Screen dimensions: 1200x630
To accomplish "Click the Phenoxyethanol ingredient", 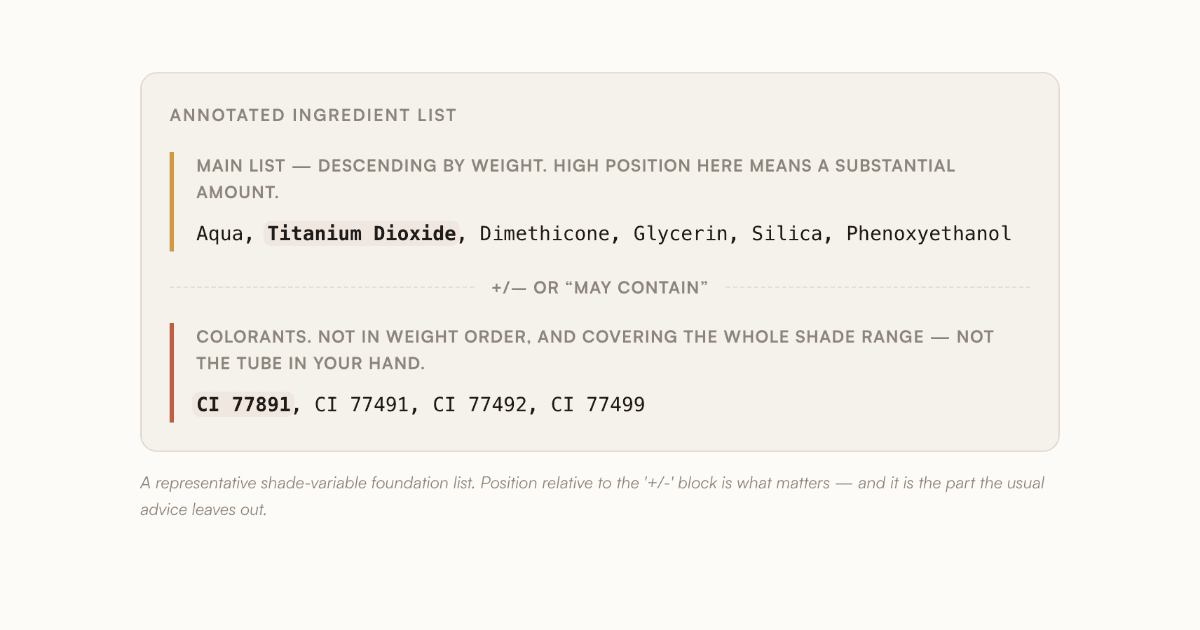I will tap(929, 234).
